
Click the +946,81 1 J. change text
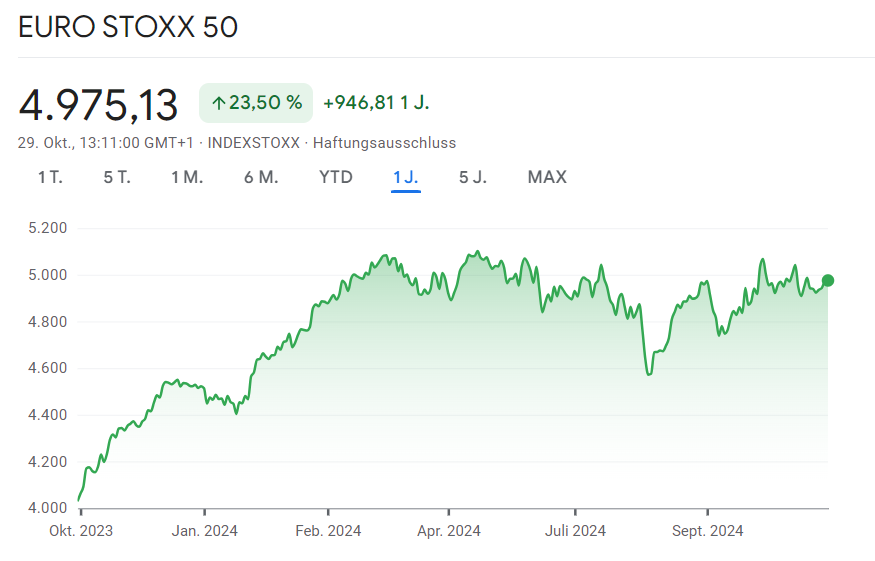[377, 103]
